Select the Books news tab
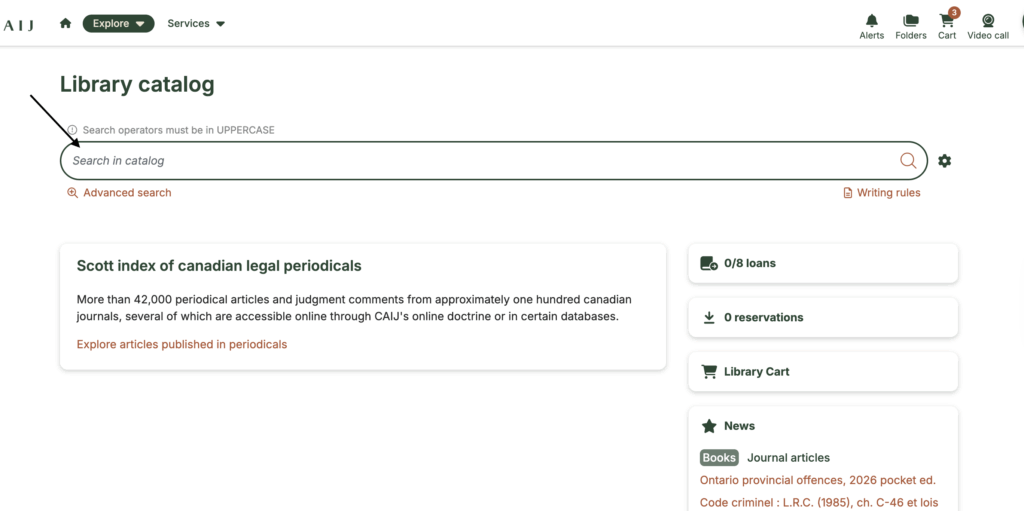Image resolution: width=1024 pixels, height=511 pixels. [719, 458]
